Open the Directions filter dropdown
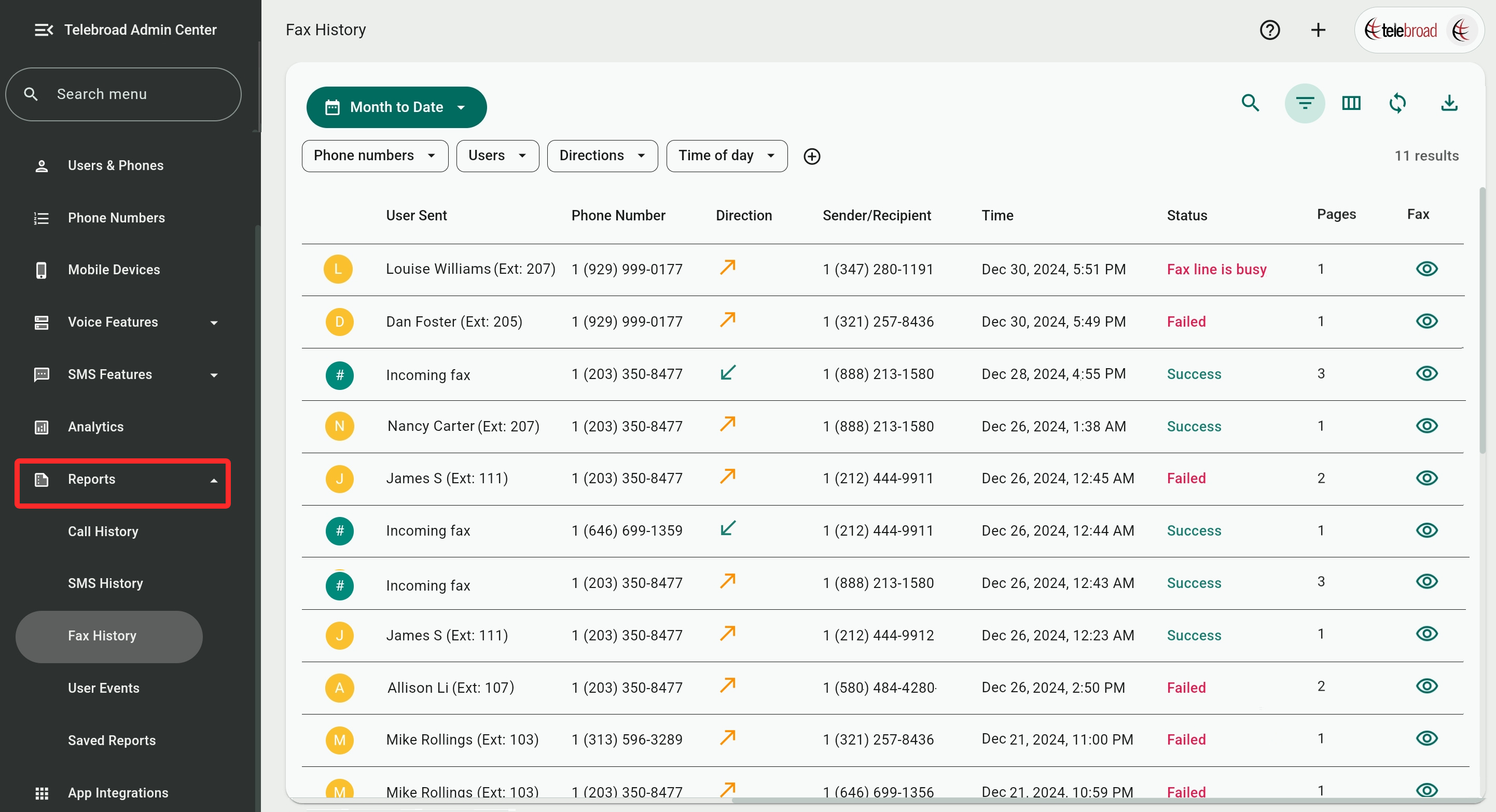Screen dimensions: 1496x812 click(x=602, y=156)
